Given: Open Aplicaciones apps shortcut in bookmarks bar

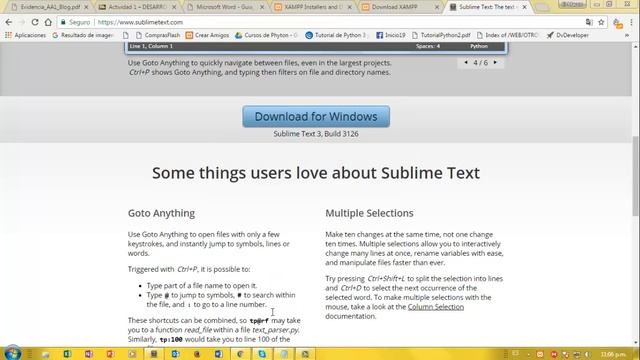Looking at the screenshot, I should point(25,35).
